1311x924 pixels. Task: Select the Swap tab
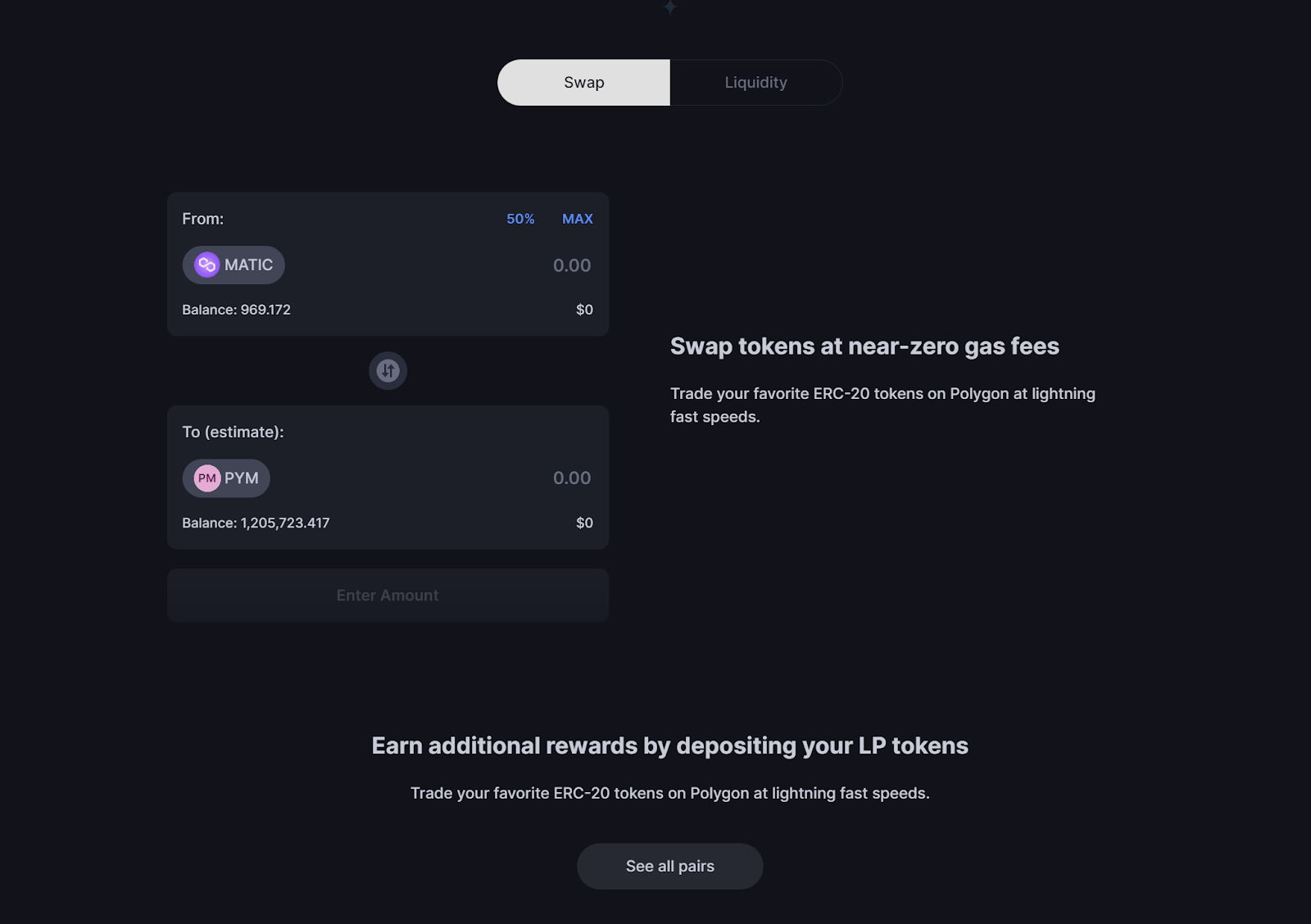[583, 83]
